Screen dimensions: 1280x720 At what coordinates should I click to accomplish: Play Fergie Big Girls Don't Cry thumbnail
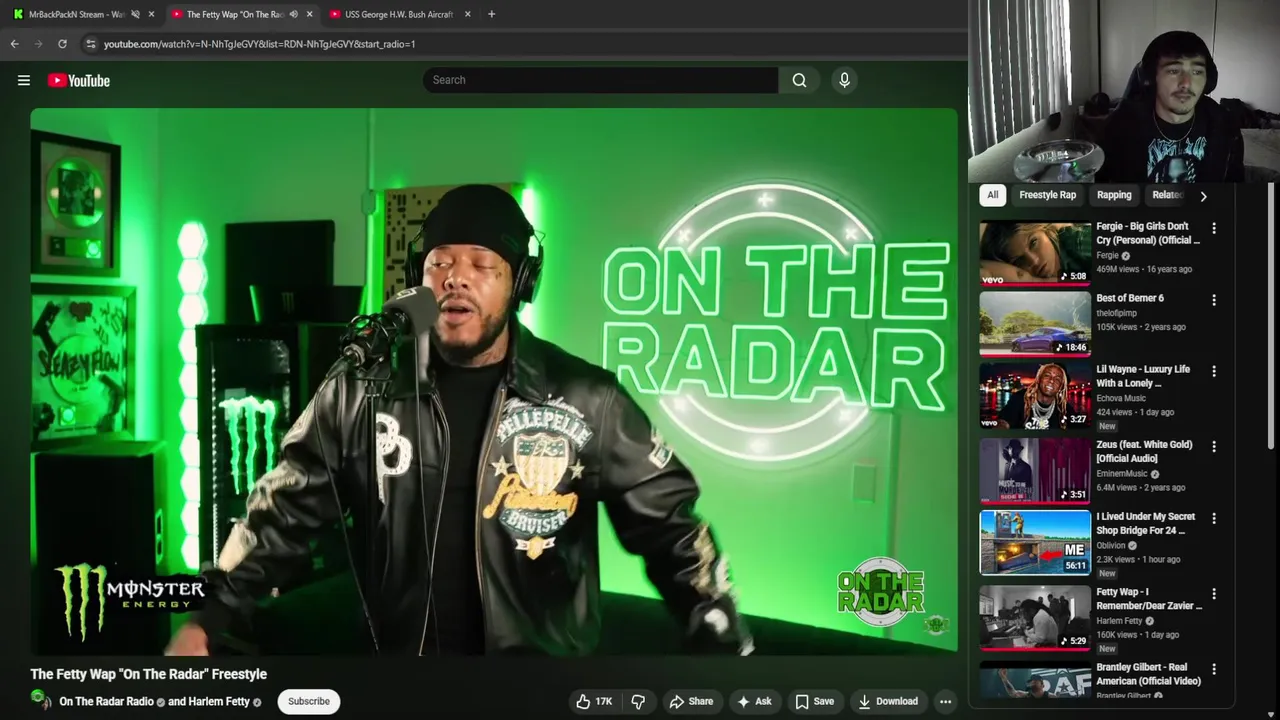(1035, 253)
